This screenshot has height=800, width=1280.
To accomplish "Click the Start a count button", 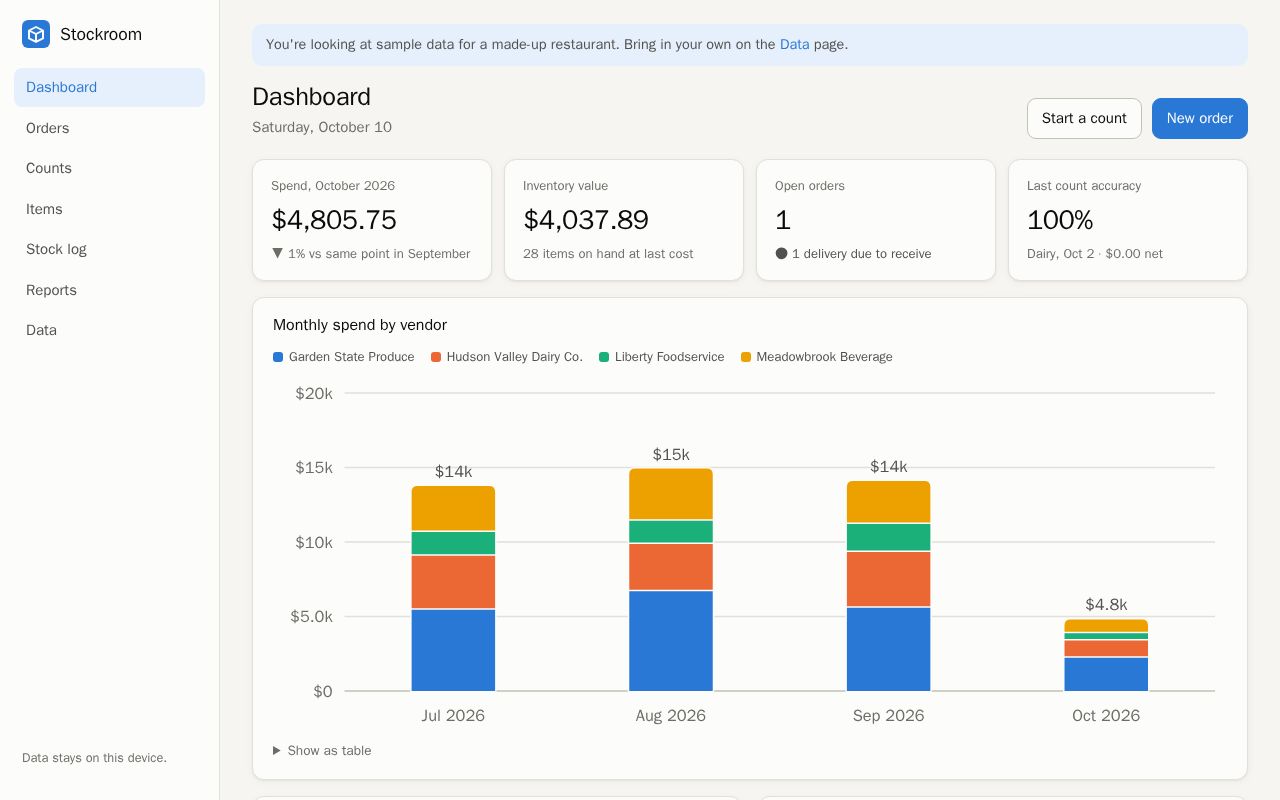I will pos(1084,118).
